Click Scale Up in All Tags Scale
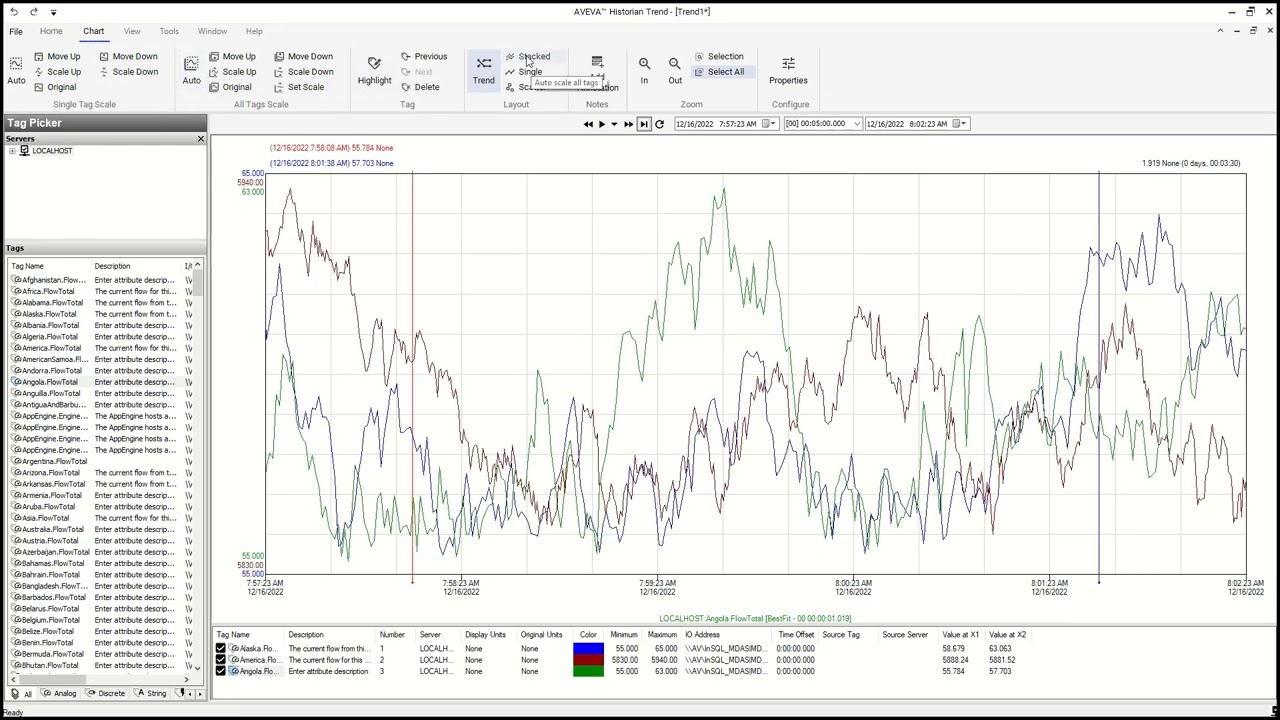Viewport: 1280px width, 720px height. 232,72
